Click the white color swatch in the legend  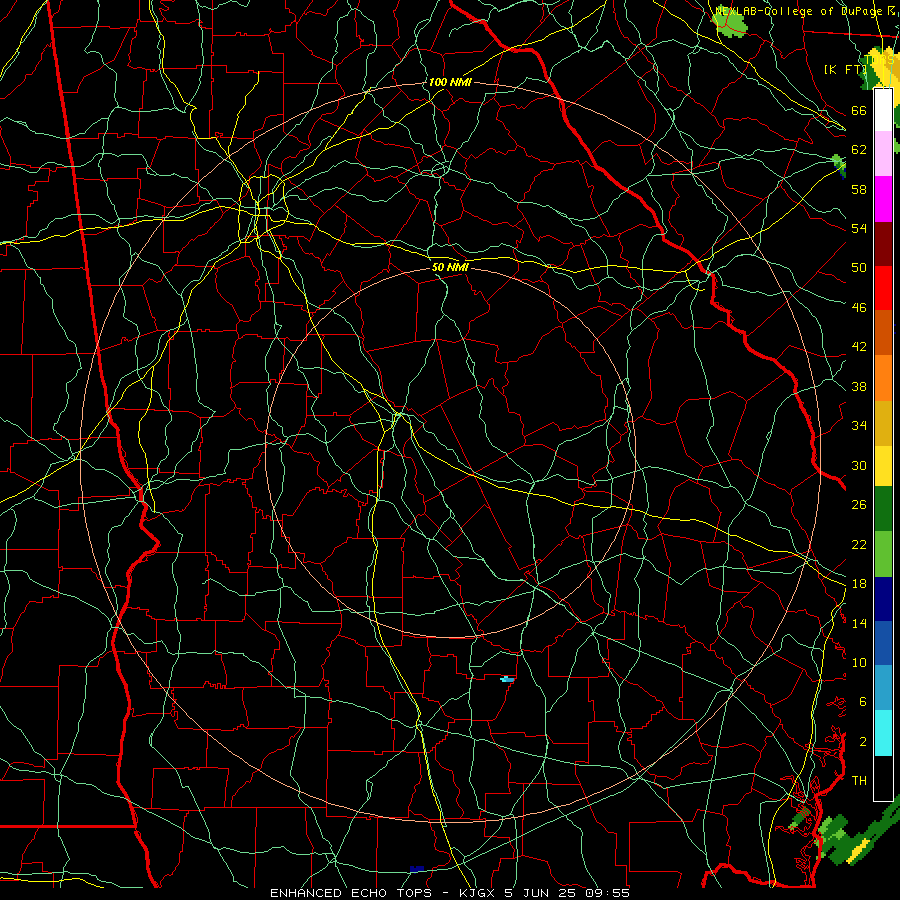click(x=883, y=110)
